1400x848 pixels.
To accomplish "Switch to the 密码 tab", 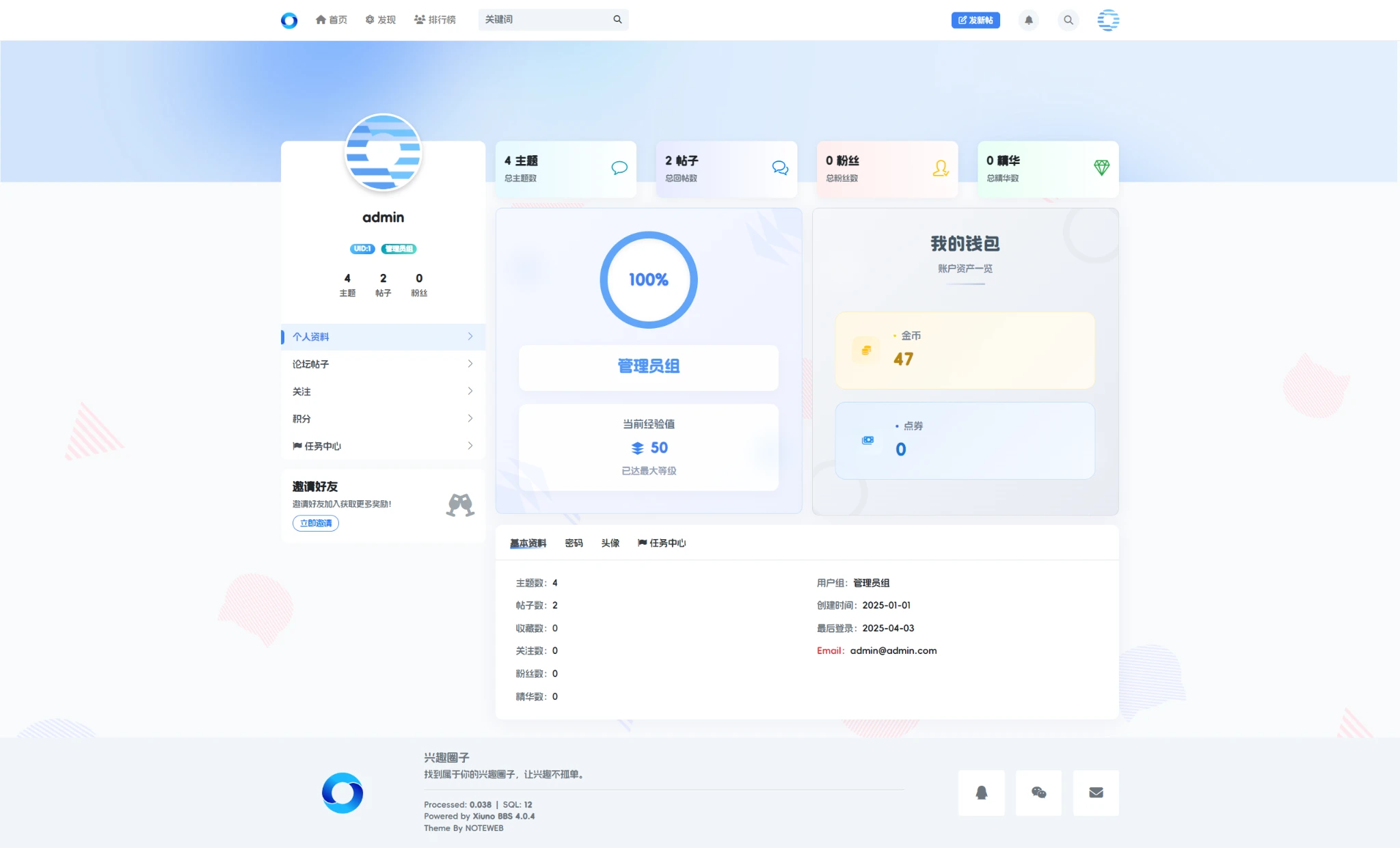I will (574, 543).
